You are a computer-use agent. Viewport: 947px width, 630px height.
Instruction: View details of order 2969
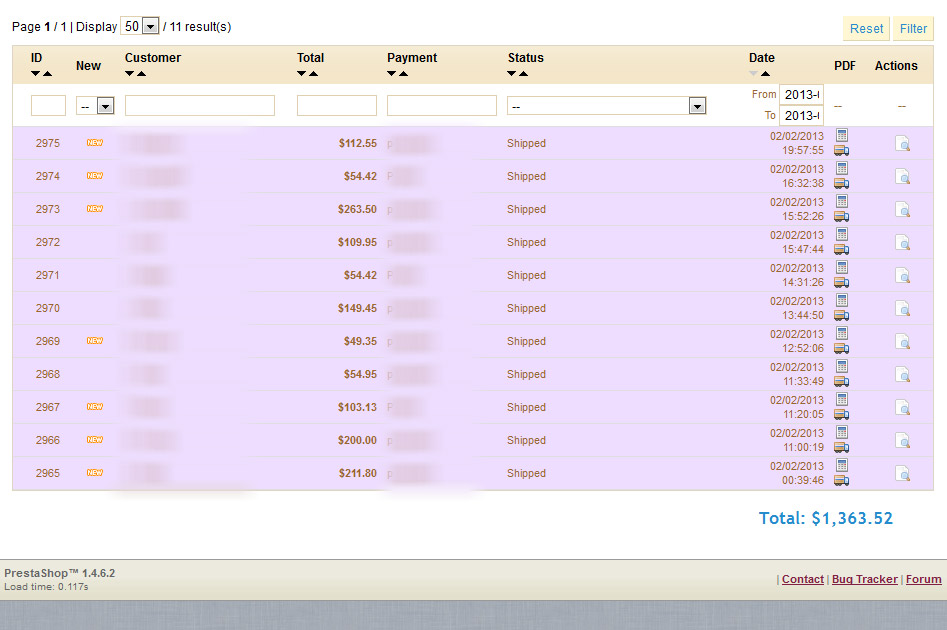click(x=902, y=342)
